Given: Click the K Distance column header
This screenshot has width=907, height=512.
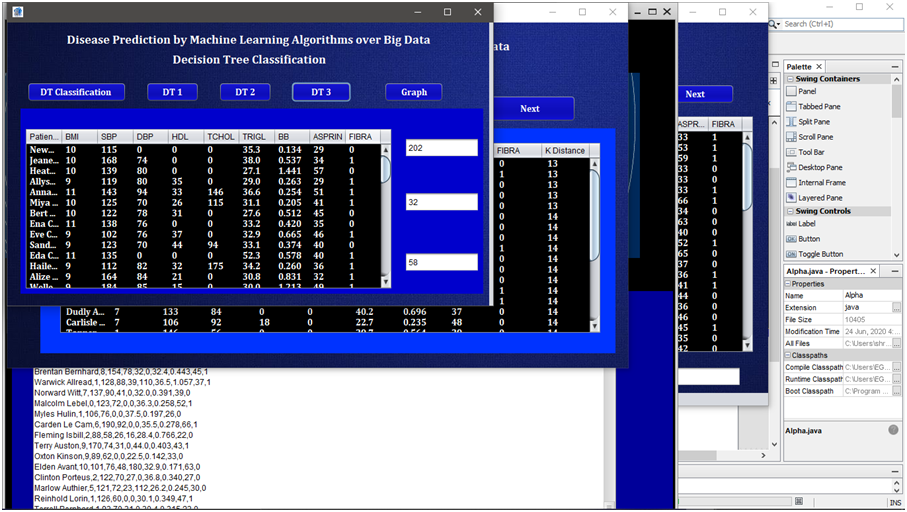Looking at the screenshot, I should tap(565, 150).
